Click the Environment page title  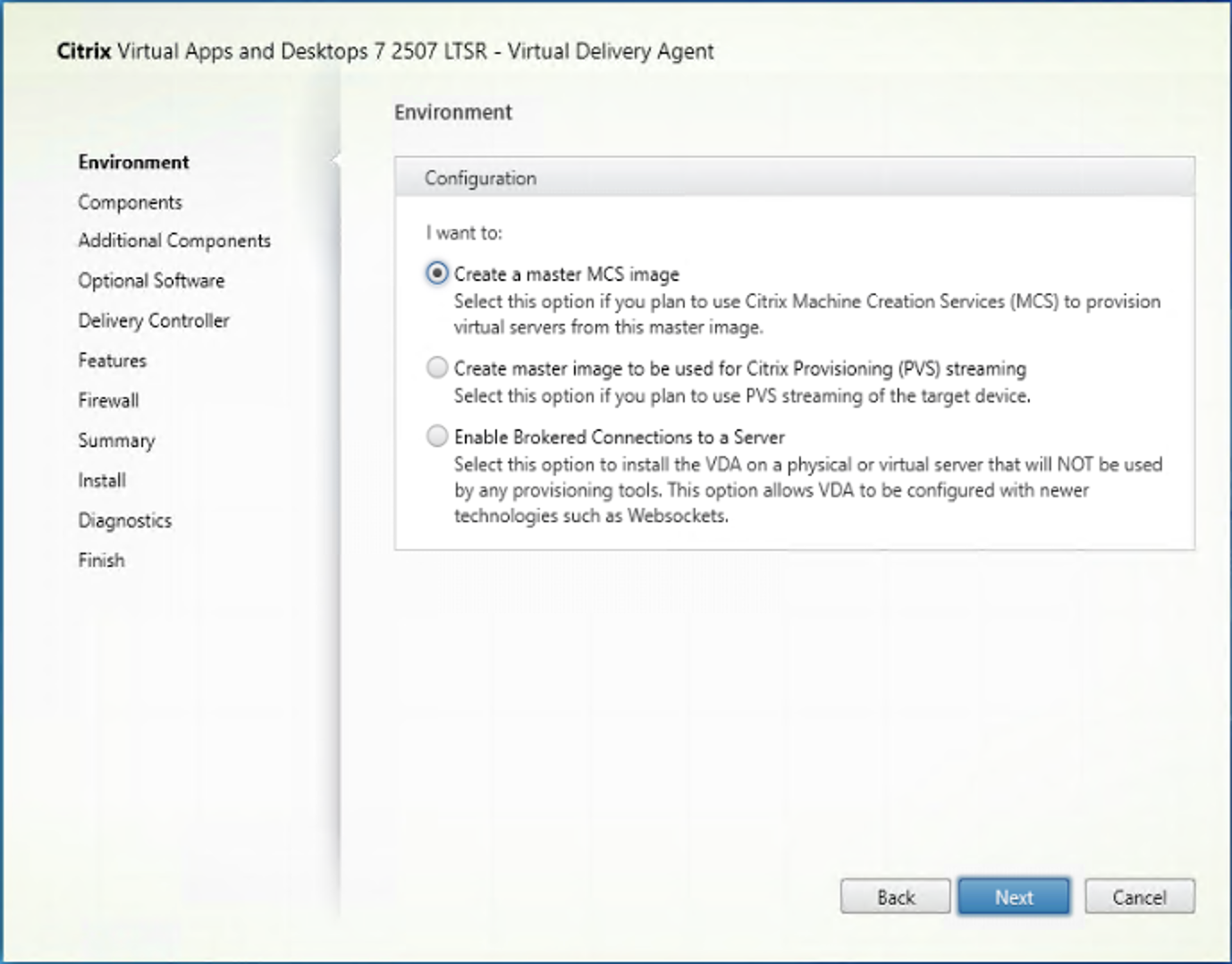tap(454, 113)
